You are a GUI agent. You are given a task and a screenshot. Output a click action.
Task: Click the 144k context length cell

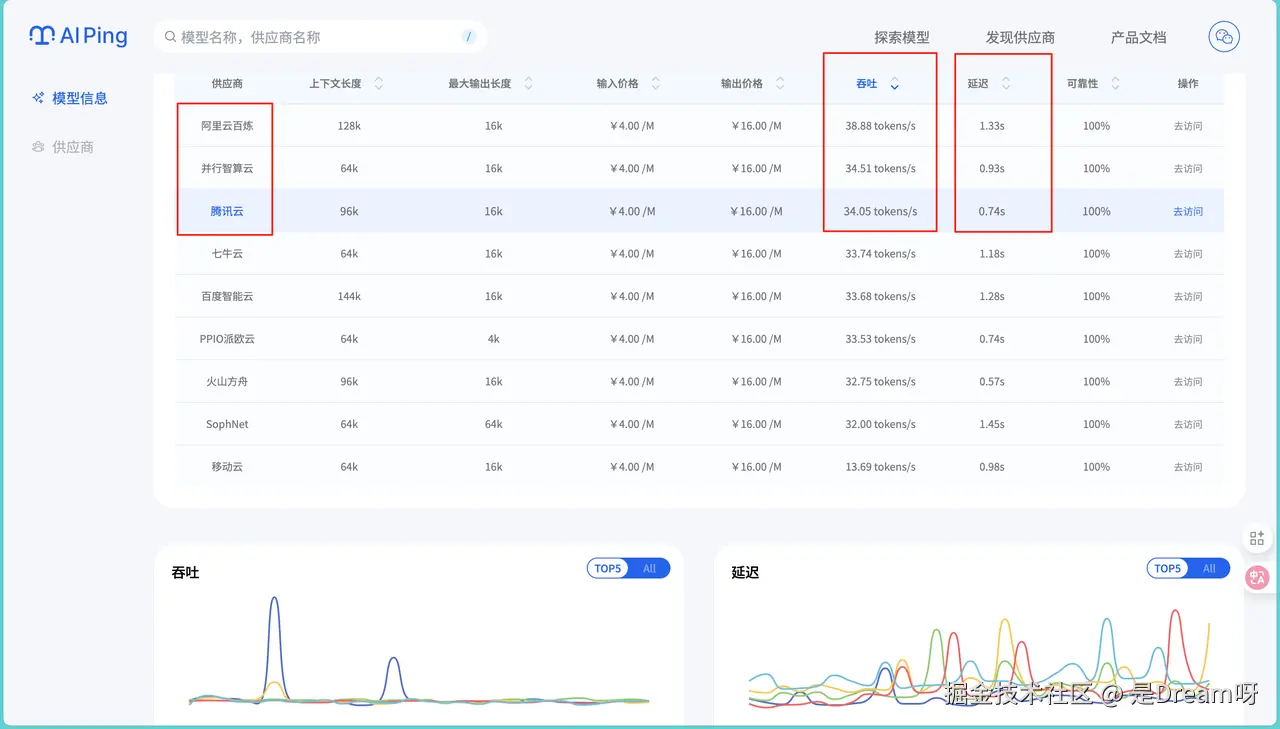(x=349, y=297)
